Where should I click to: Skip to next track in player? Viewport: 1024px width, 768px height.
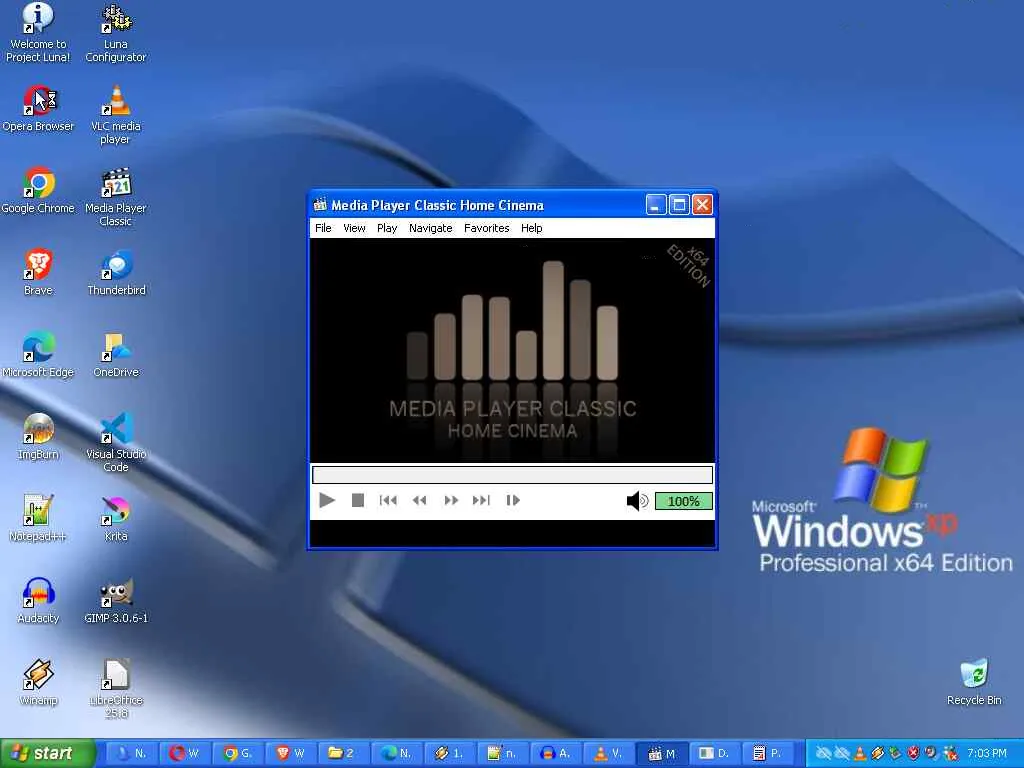481,500
